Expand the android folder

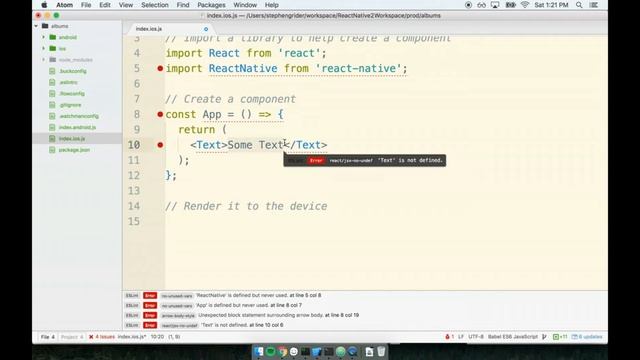point(44,37)
